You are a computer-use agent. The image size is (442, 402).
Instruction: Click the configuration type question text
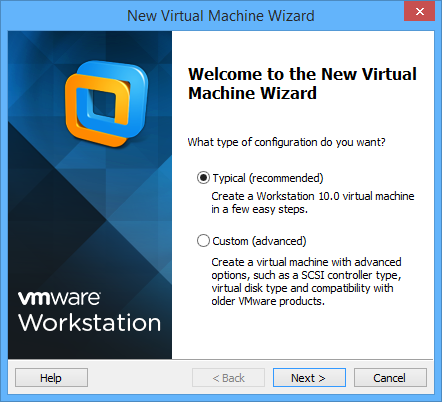tap(286, 142)
